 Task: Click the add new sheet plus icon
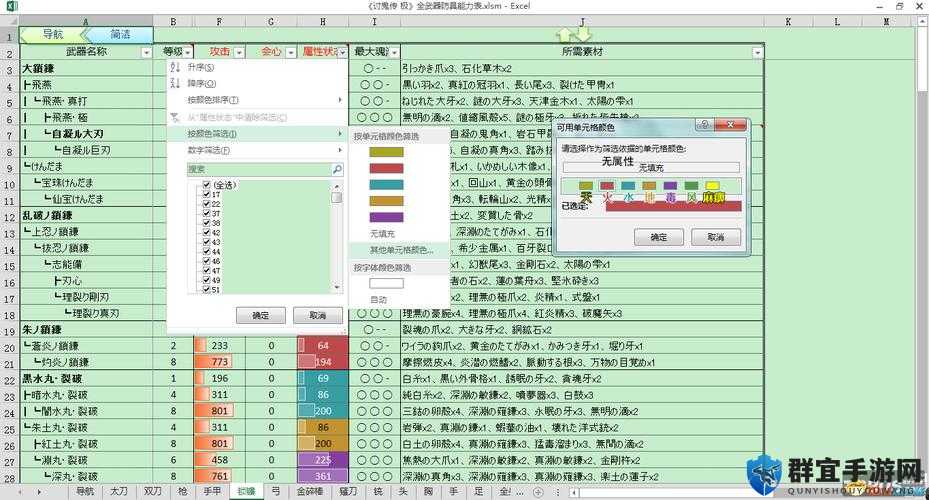coord(538,492)
